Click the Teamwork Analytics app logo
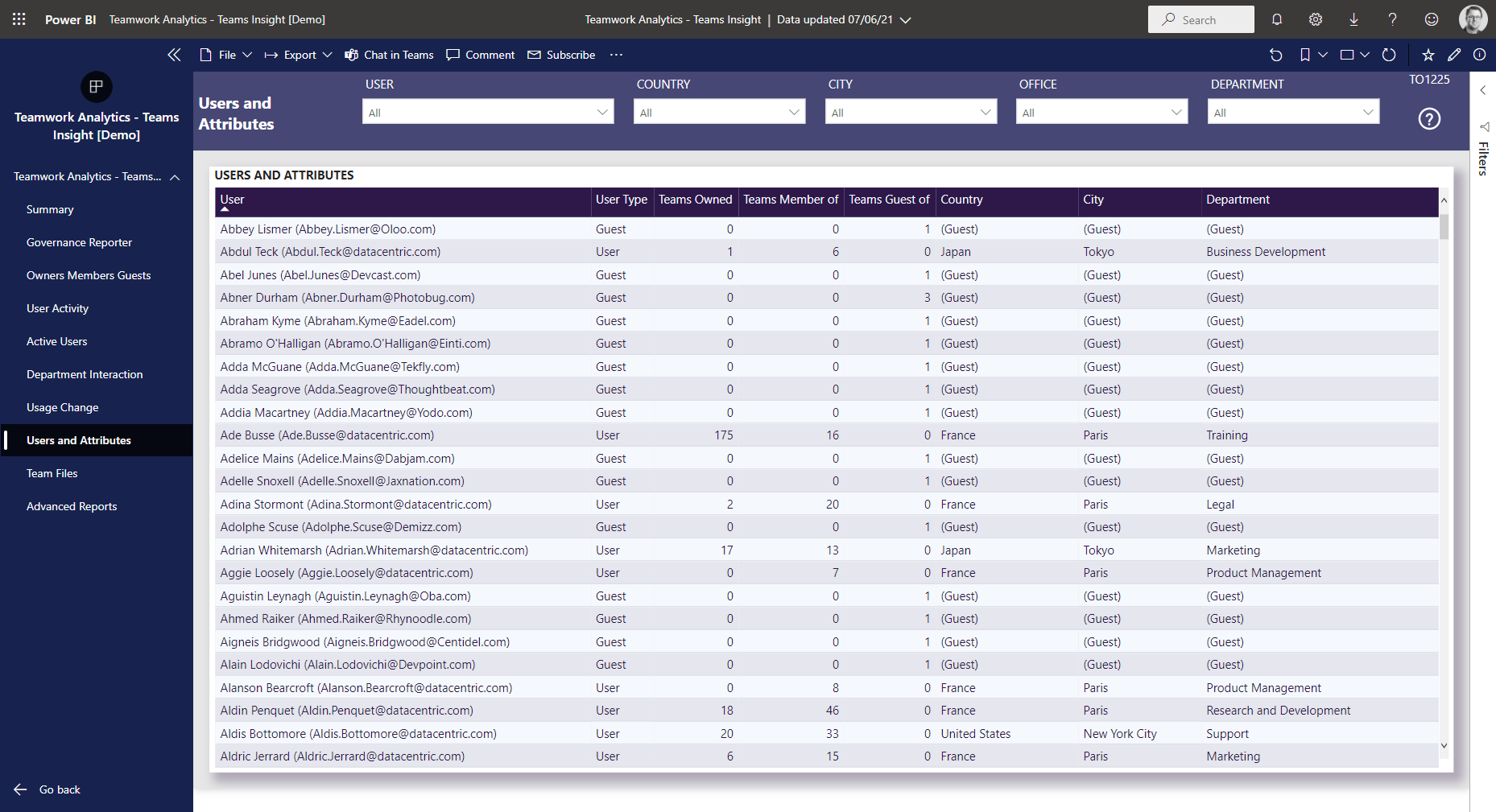The width and height of the screenshot is (1496, 812). coord(97,87)
